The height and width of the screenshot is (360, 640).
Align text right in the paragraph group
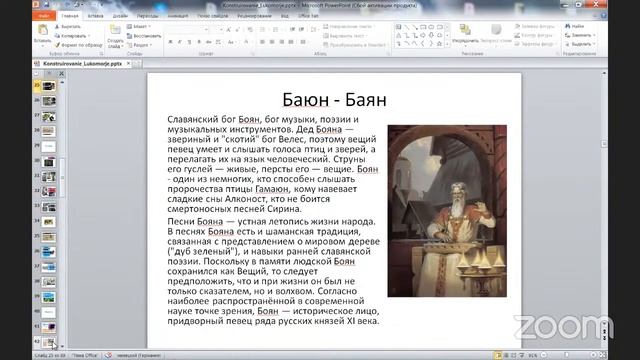(282, 42)
